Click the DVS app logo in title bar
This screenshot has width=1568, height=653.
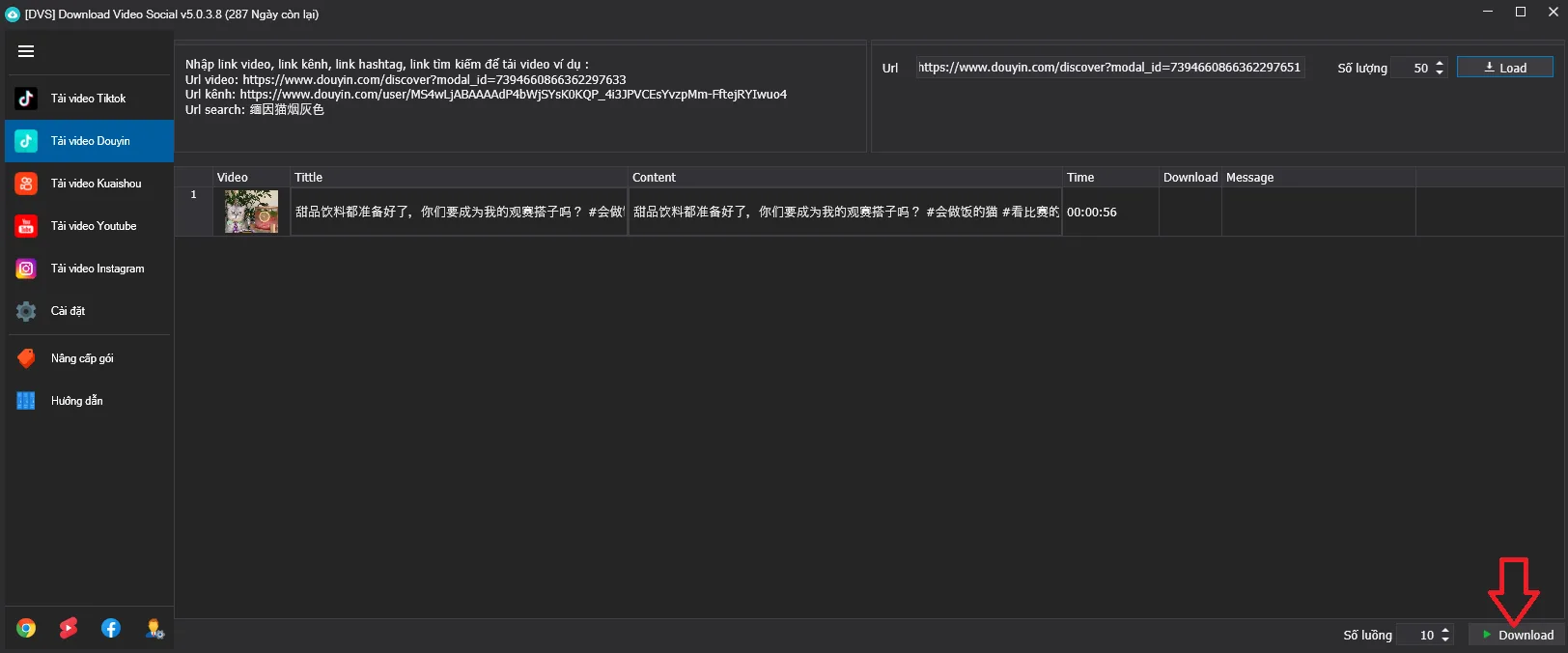click(x=13, y=14)
